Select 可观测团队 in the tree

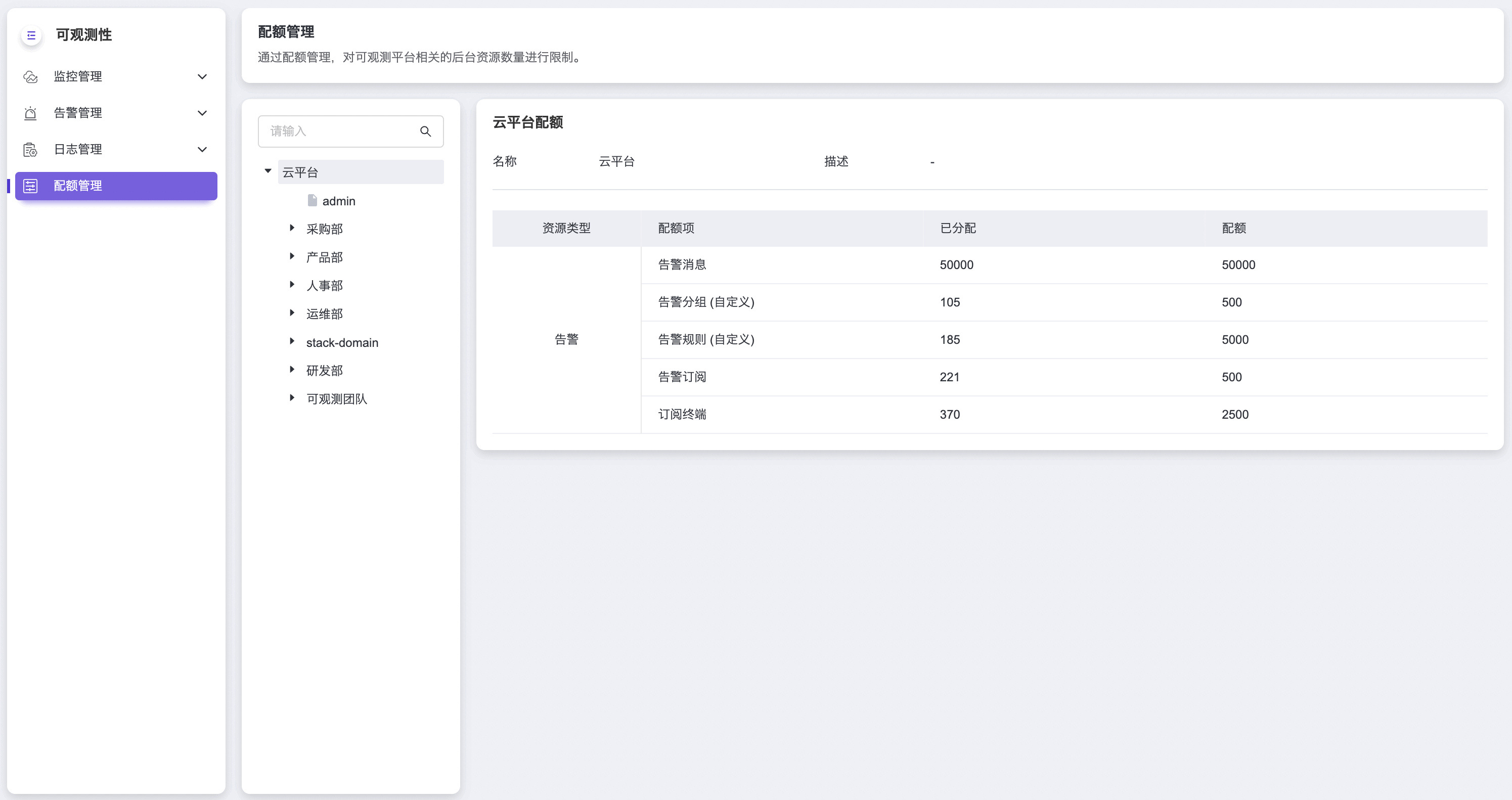click(x=337, y=399)
